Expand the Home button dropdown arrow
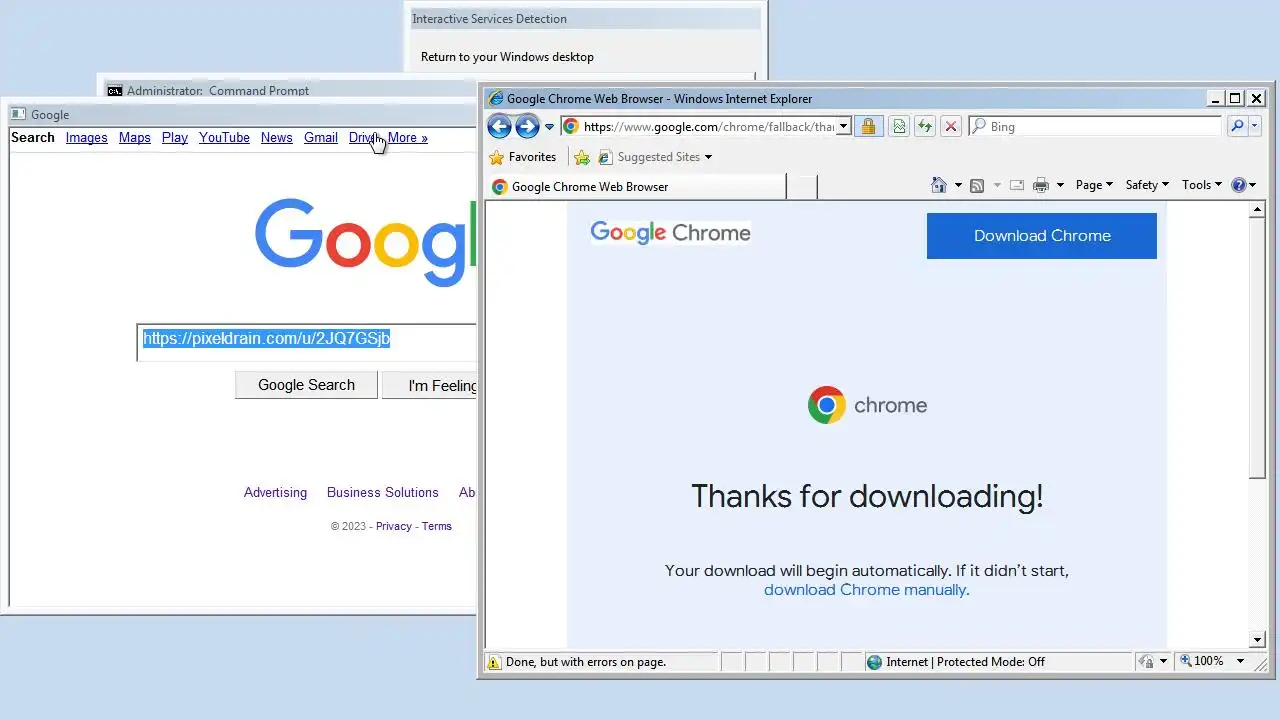 click(x=958, y=185)
